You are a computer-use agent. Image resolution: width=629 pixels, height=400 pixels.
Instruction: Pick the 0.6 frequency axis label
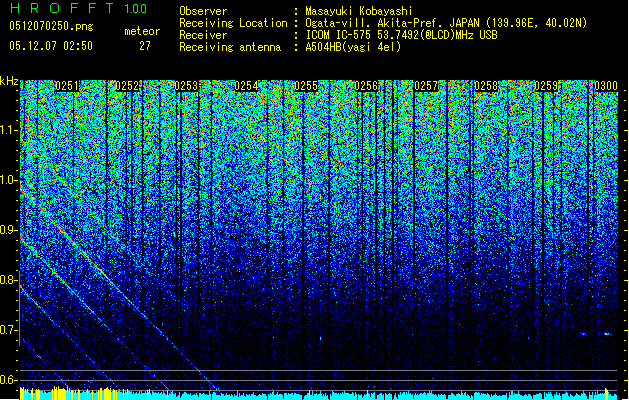point(8,380)
